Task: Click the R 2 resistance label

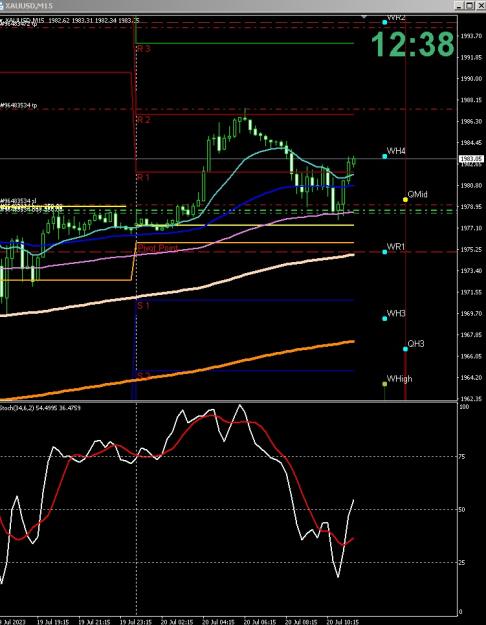Action: click(x=144, y=120)
